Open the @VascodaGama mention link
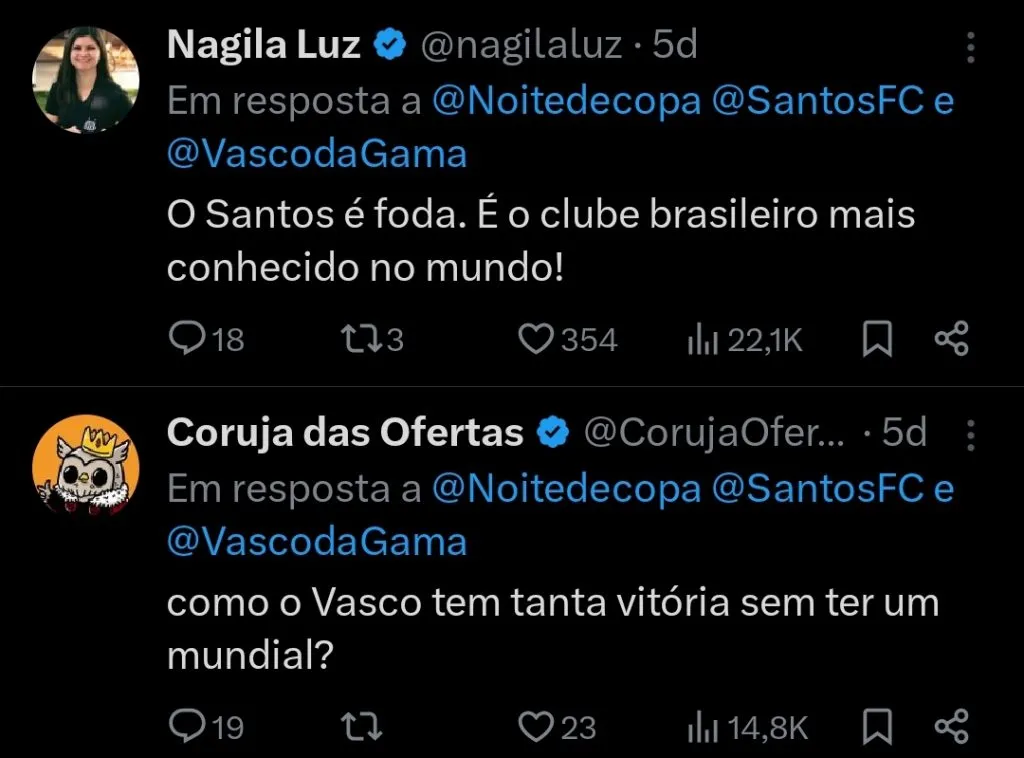Screen dimensions: 1024x758 point(316,152)
